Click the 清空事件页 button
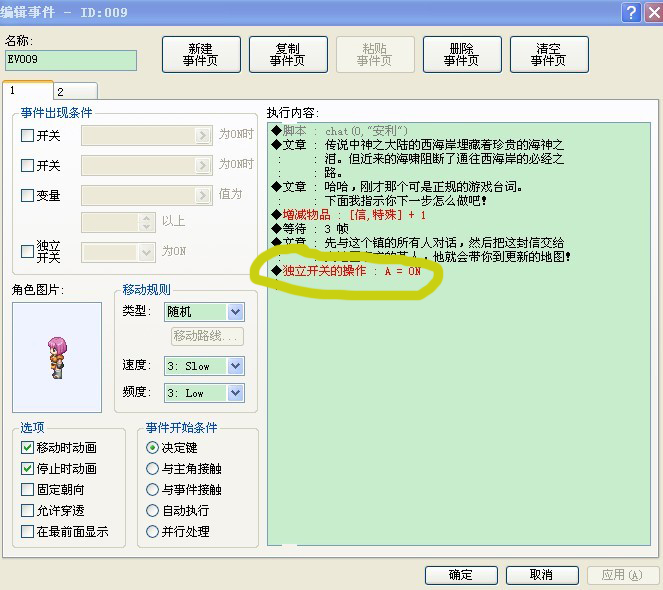 click(x=549, y=55)
